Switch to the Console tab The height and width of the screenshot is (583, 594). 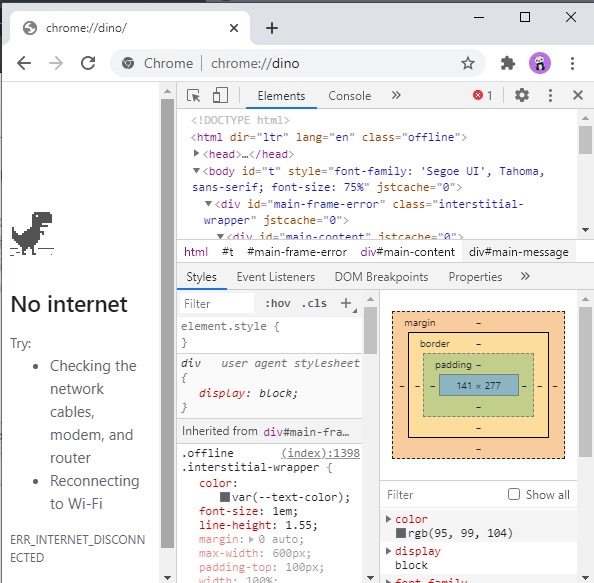pos(350,96)
